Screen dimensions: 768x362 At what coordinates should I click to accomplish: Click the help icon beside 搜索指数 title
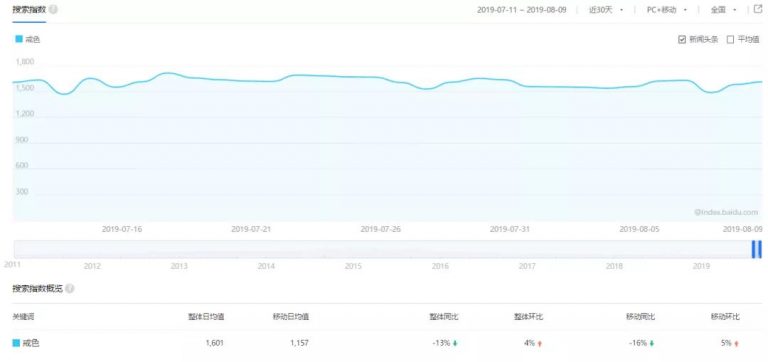[x=53, y=9]
